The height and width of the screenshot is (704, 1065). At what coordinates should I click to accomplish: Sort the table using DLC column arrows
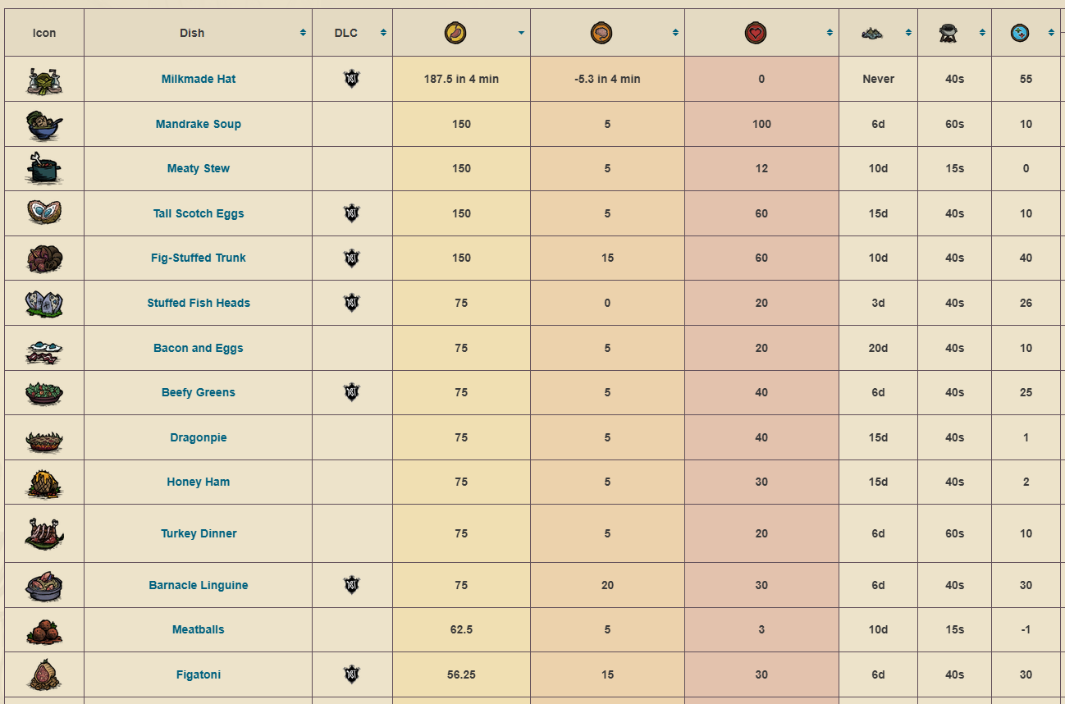click(x=383, y=33)
